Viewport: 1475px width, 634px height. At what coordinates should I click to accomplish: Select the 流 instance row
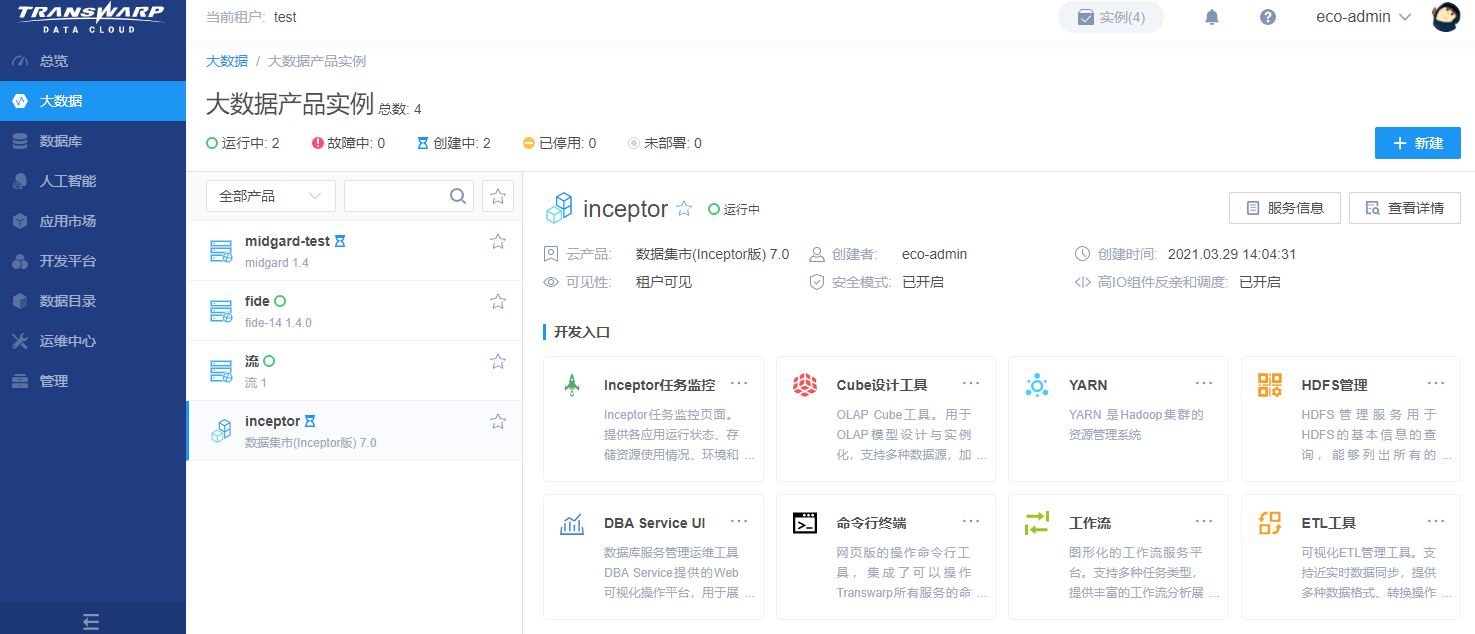pos(354,371)
